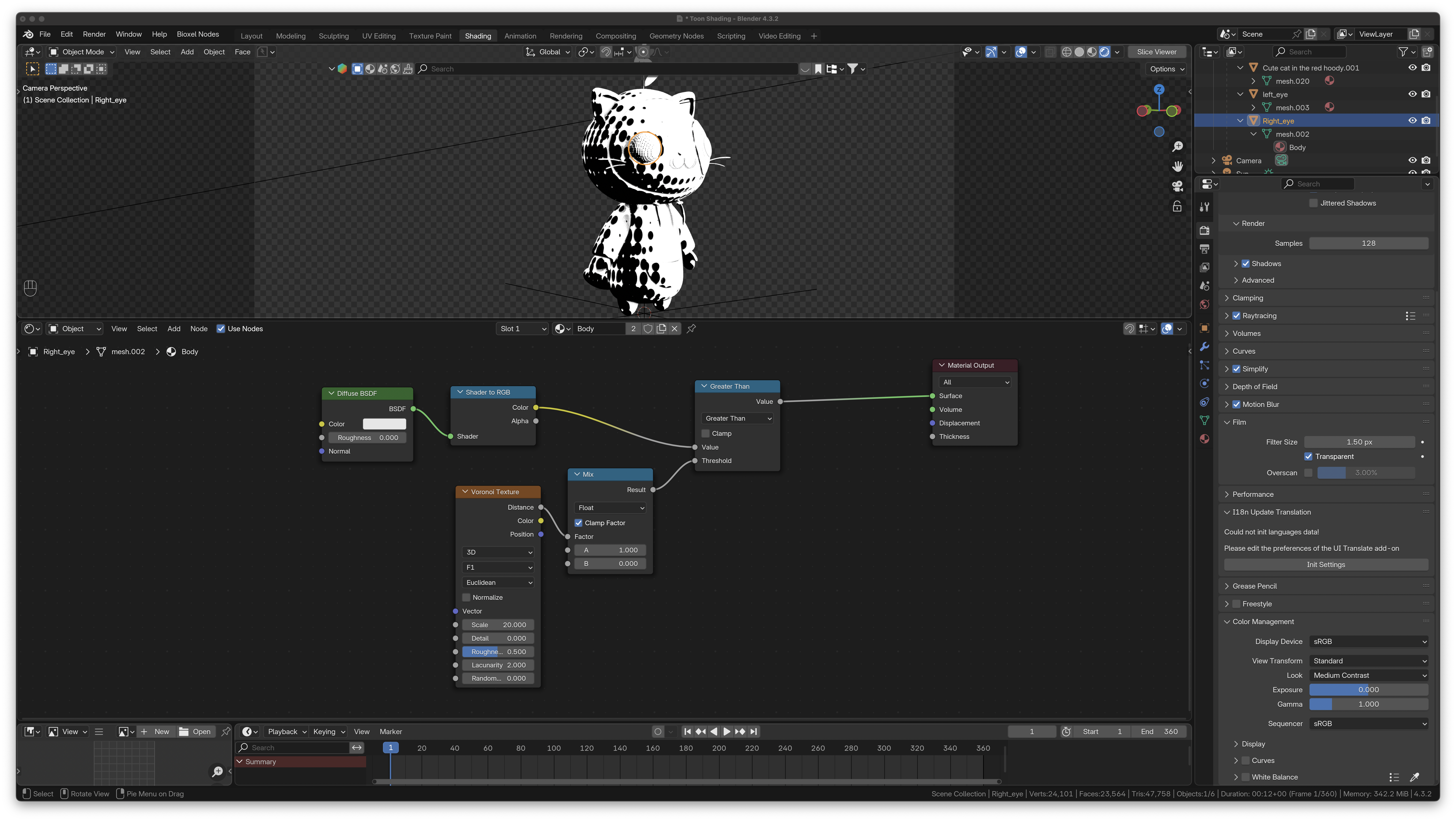Open the World properties tab icon
Viewport: 1456px width, 821px height.
tap(1204, 305)
